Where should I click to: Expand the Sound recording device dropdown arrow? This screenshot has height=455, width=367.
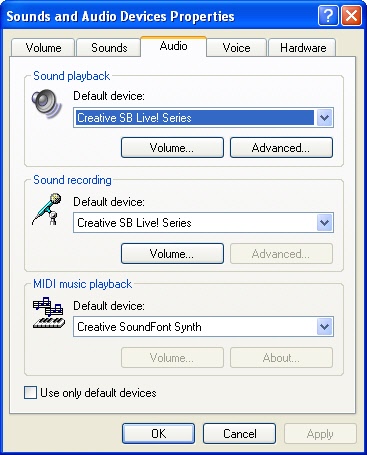tap(324, 223)
